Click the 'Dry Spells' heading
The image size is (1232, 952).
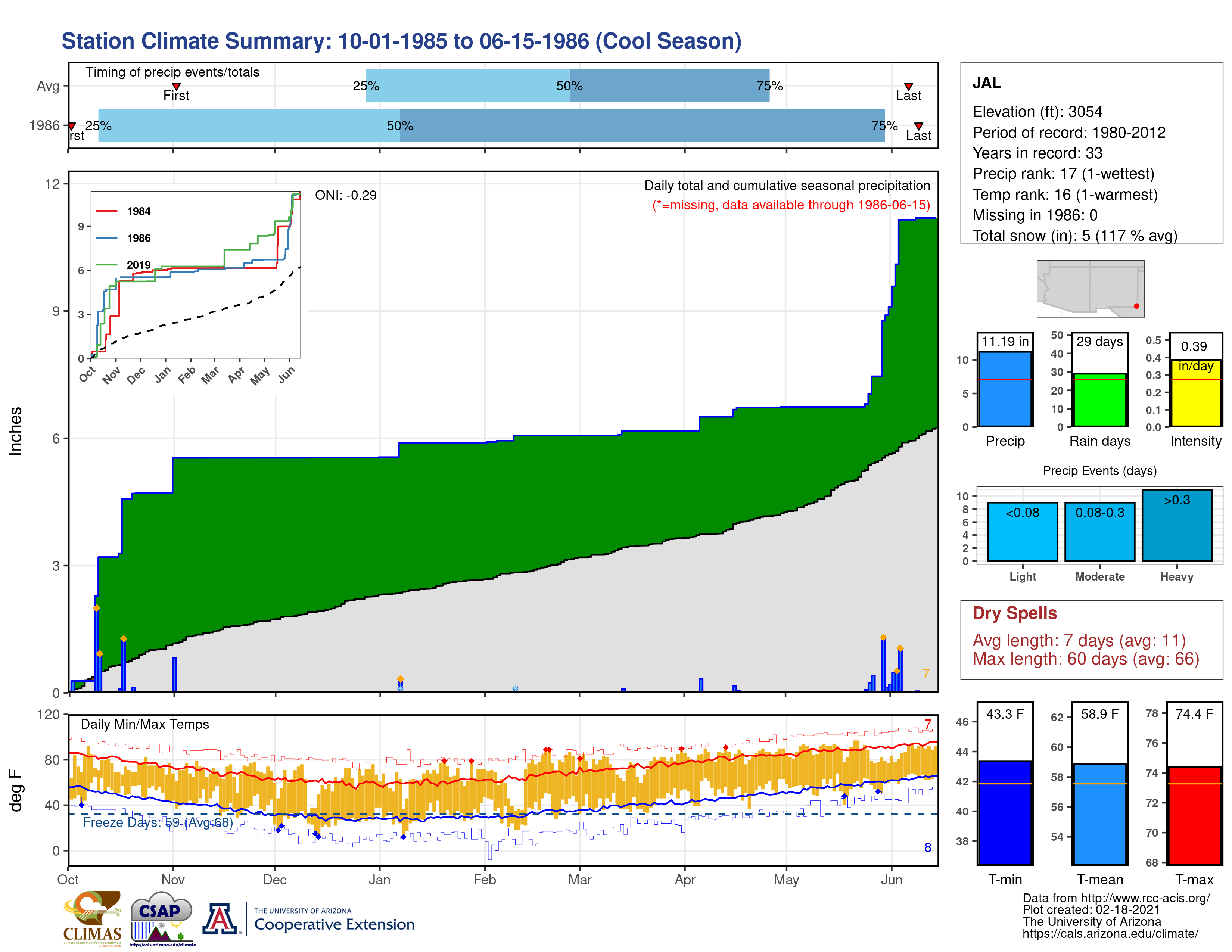(x=1014, y=613)
